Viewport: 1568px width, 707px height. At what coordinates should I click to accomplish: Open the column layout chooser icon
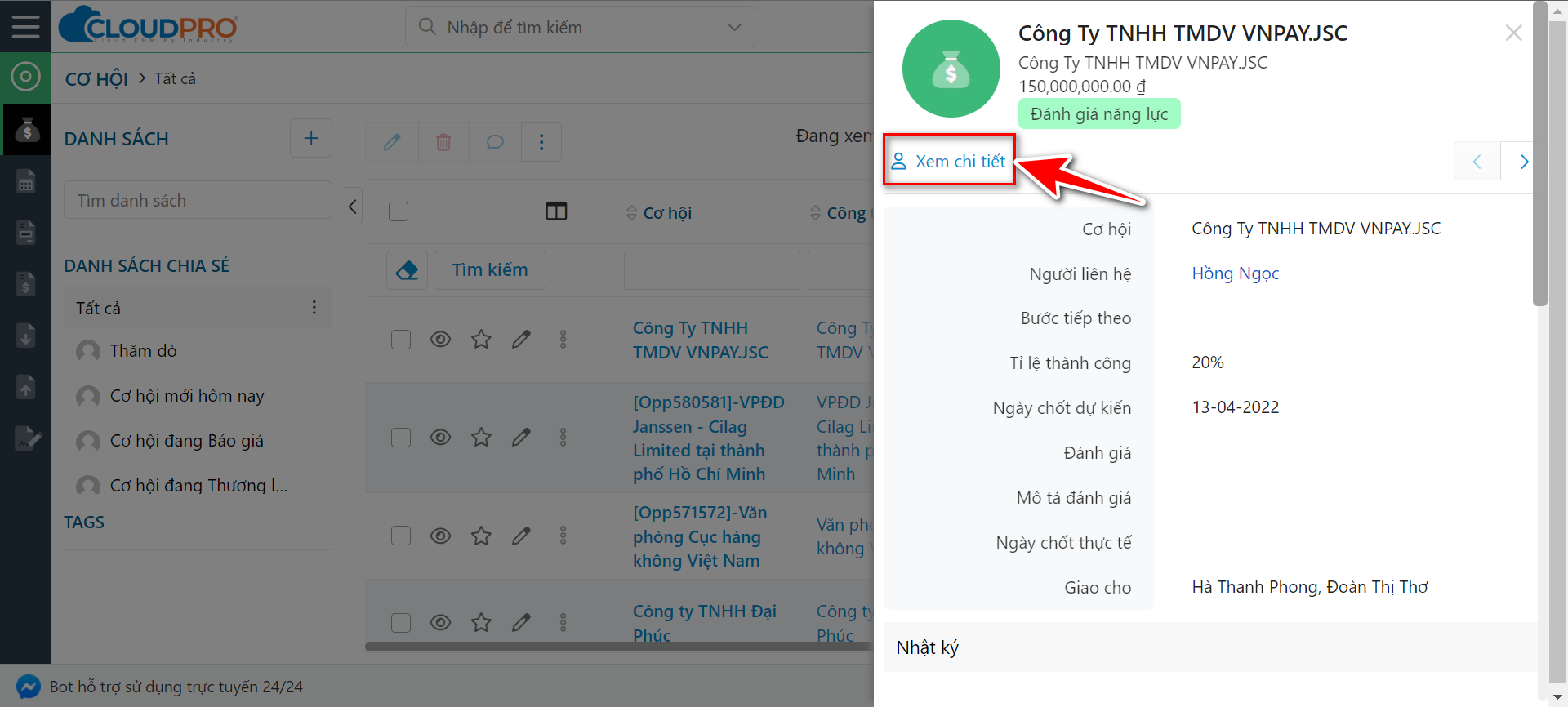click(x=556, y=211)
